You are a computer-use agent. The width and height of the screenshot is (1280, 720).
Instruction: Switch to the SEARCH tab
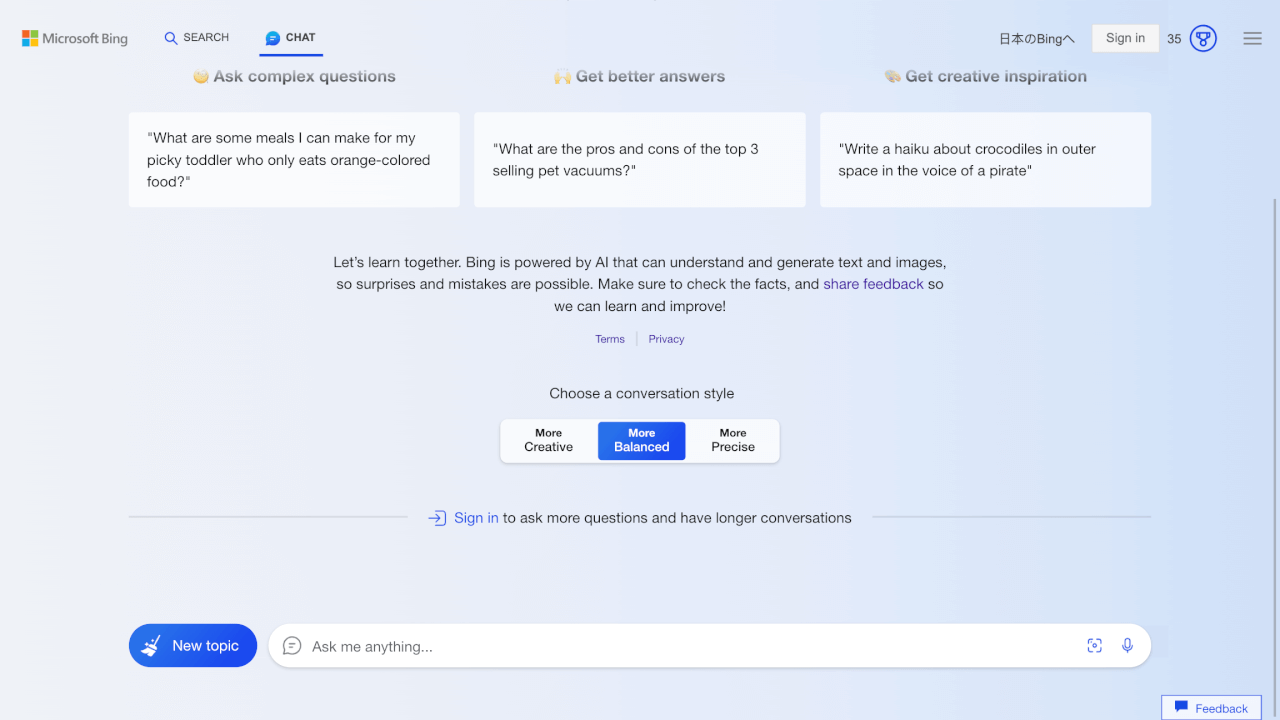197,38
